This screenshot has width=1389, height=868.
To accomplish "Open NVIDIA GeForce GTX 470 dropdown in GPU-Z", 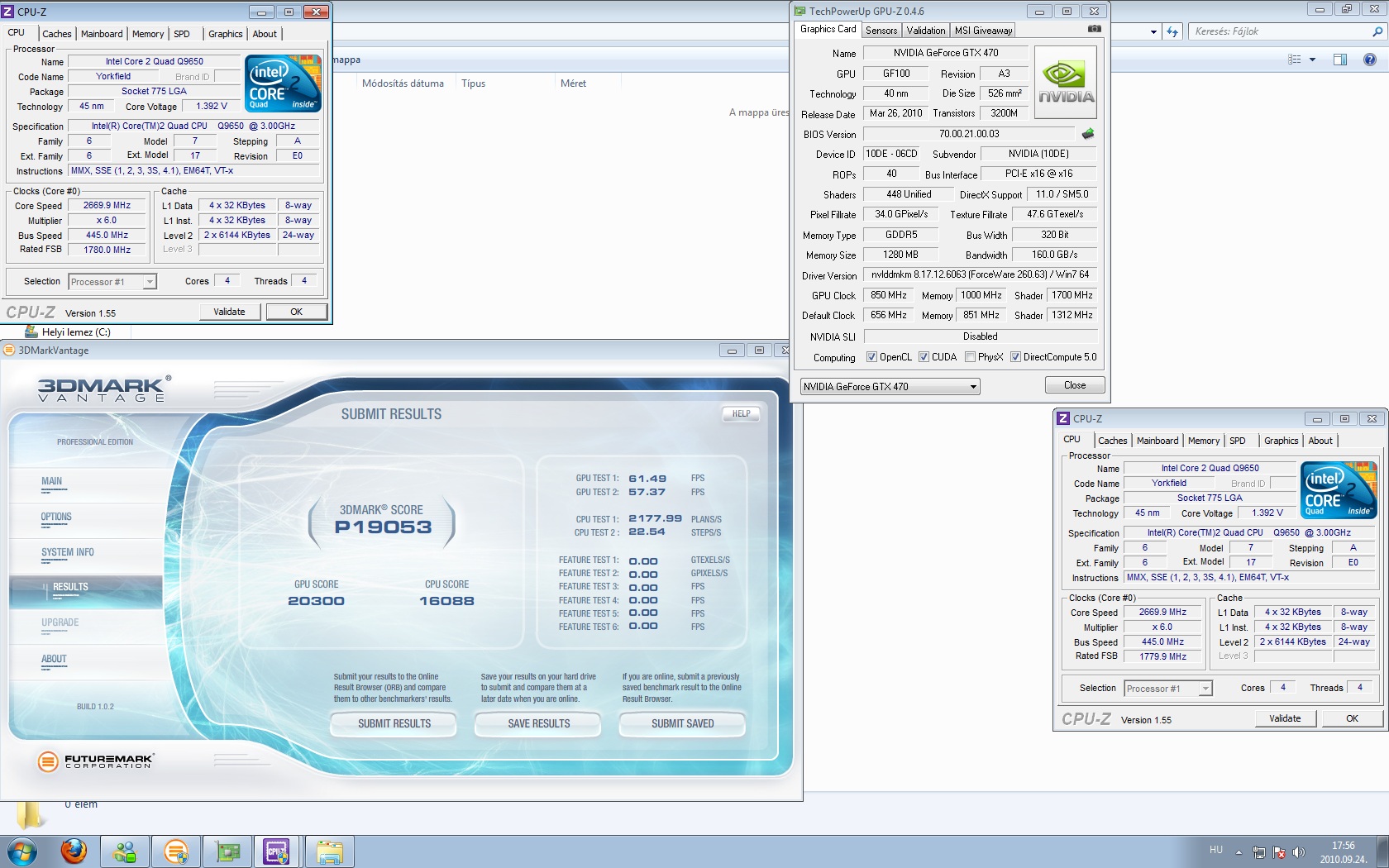I will pyautogui.click(x=890, y=386).
